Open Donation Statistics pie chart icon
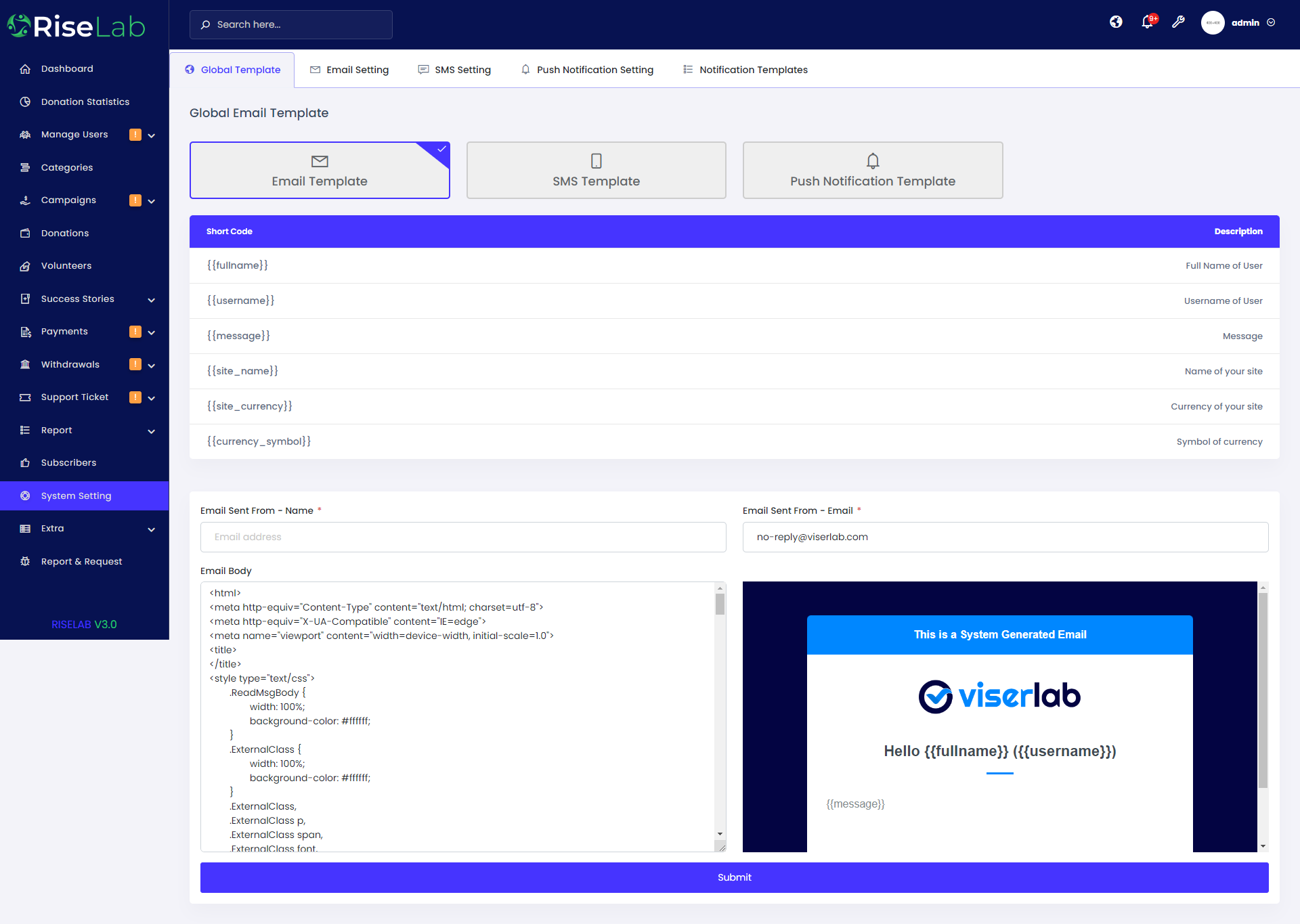The height and width of the screenshot is (924, 1300). [x=25, y=102]
